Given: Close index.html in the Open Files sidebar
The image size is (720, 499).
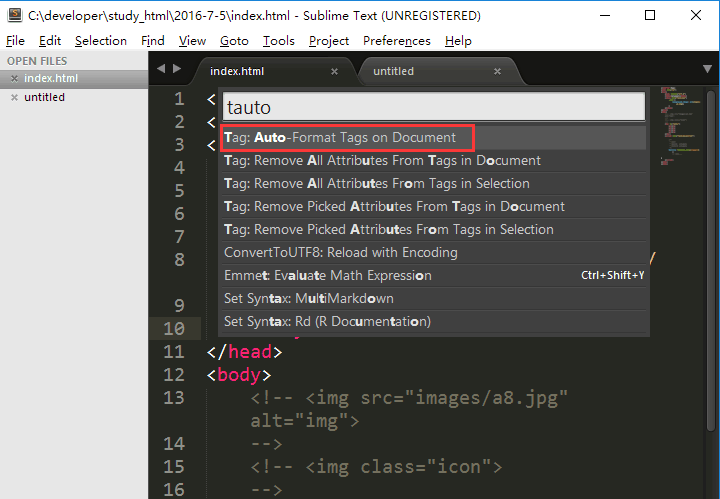Looking at the screenshot, I should coord(14,78).
